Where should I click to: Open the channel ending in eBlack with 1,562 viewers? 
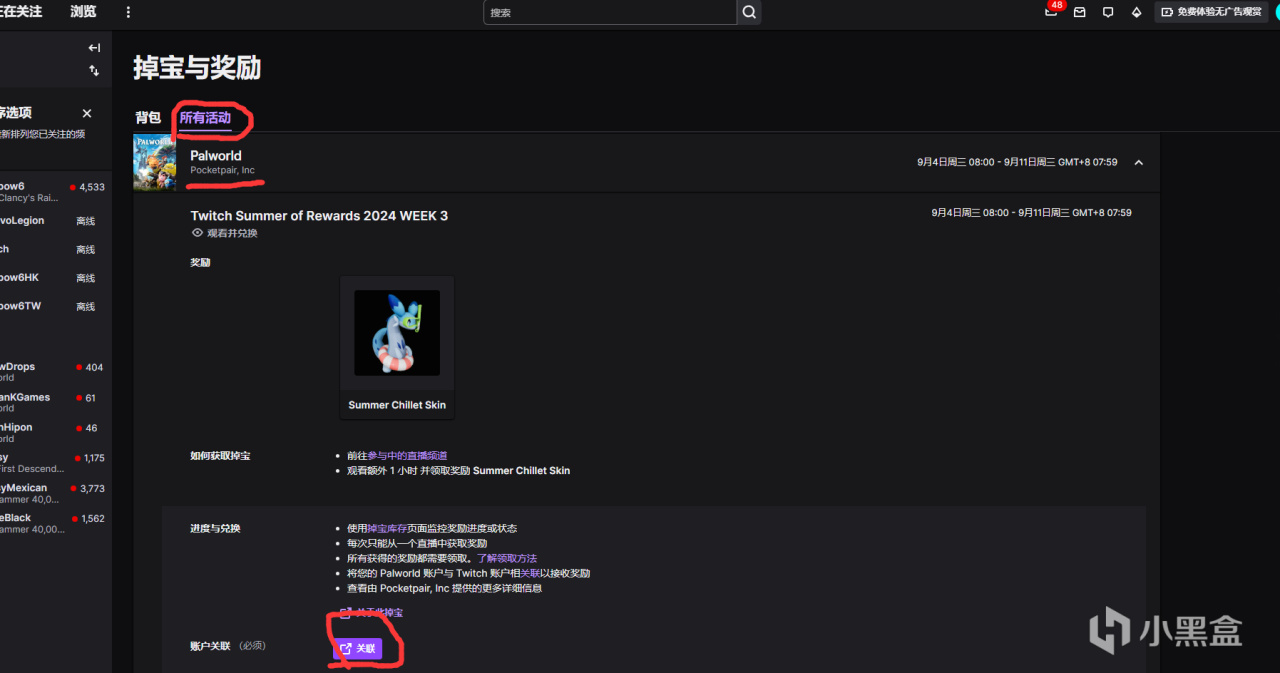click(52, 523)
